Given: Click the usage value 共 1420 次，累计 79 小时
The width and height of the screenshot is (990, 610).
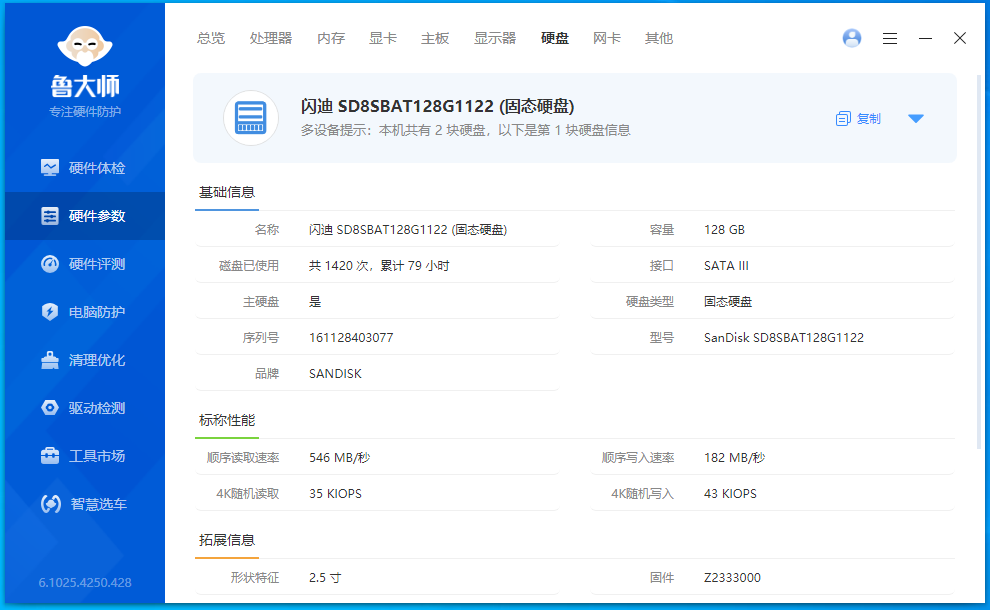Looking at the screenshot, I should pyautogui.click(x=379, y=266).
